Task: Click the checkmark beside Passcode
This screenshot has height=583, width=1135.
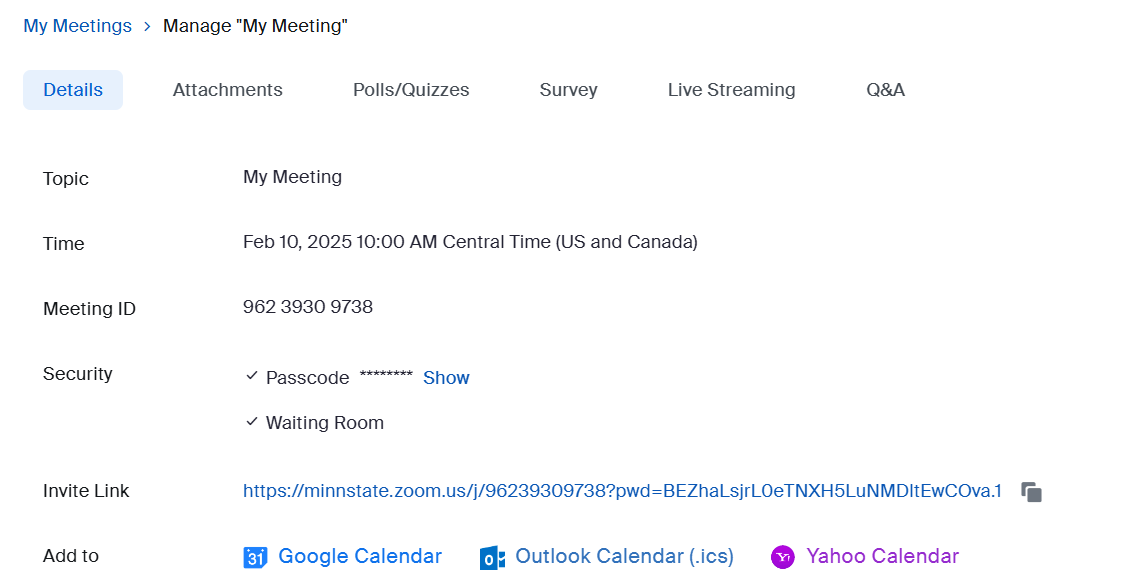Action: coord(252,377)
